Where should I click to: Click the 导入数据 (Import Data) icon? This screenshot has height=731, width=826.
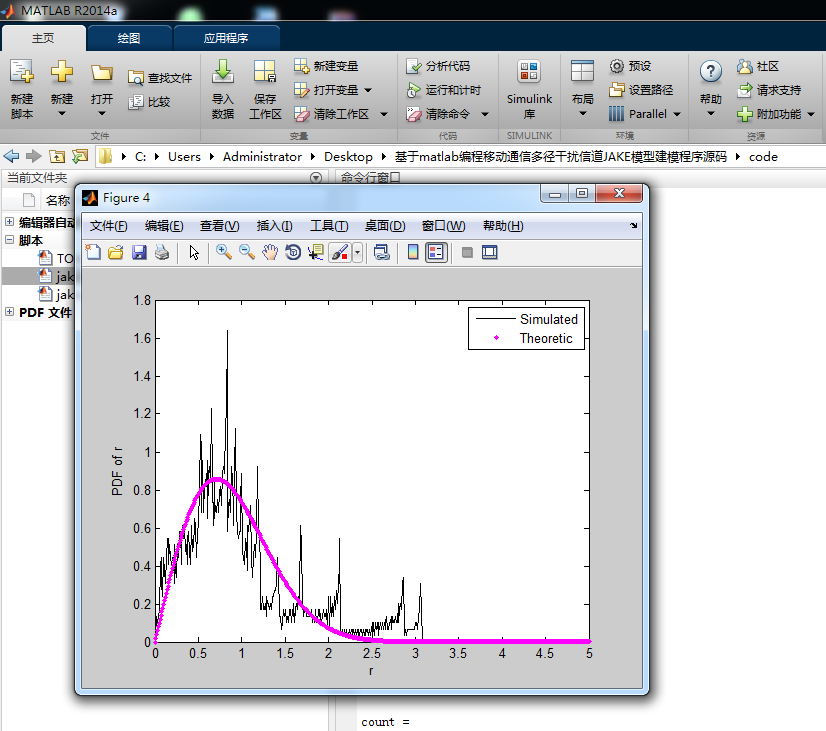[x=223, y=89]
